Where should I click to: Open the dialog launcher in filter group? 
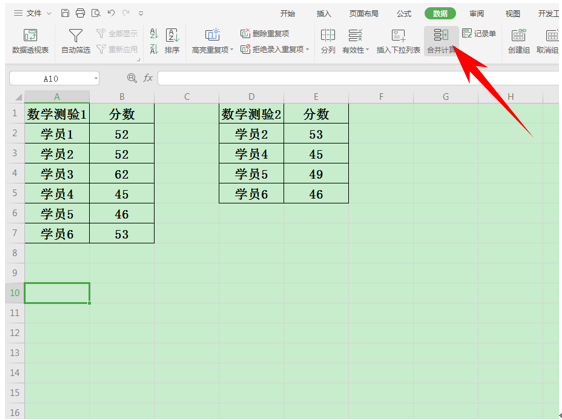coord(139,59)
